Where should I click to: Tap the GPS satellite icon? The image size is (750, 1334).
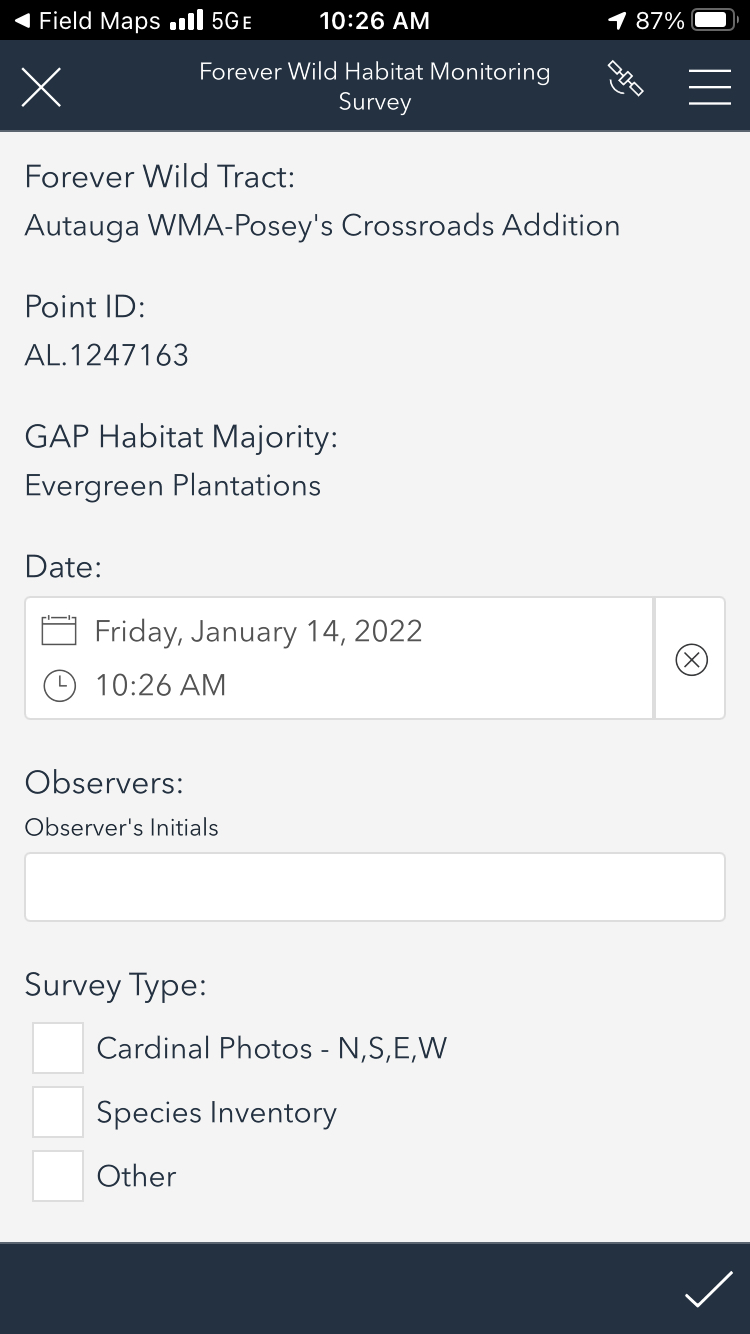(x=625, y=80)
